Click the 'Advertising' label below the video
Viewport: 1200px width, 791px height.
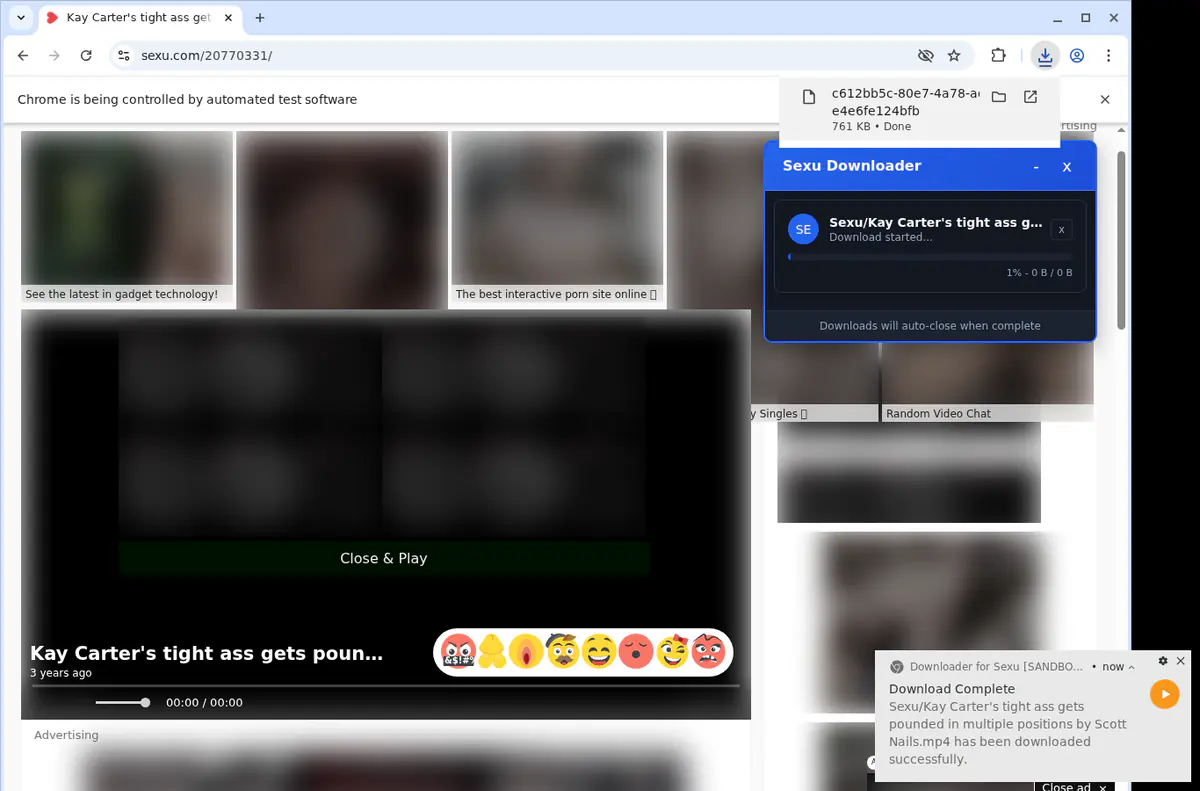[66, 735]
